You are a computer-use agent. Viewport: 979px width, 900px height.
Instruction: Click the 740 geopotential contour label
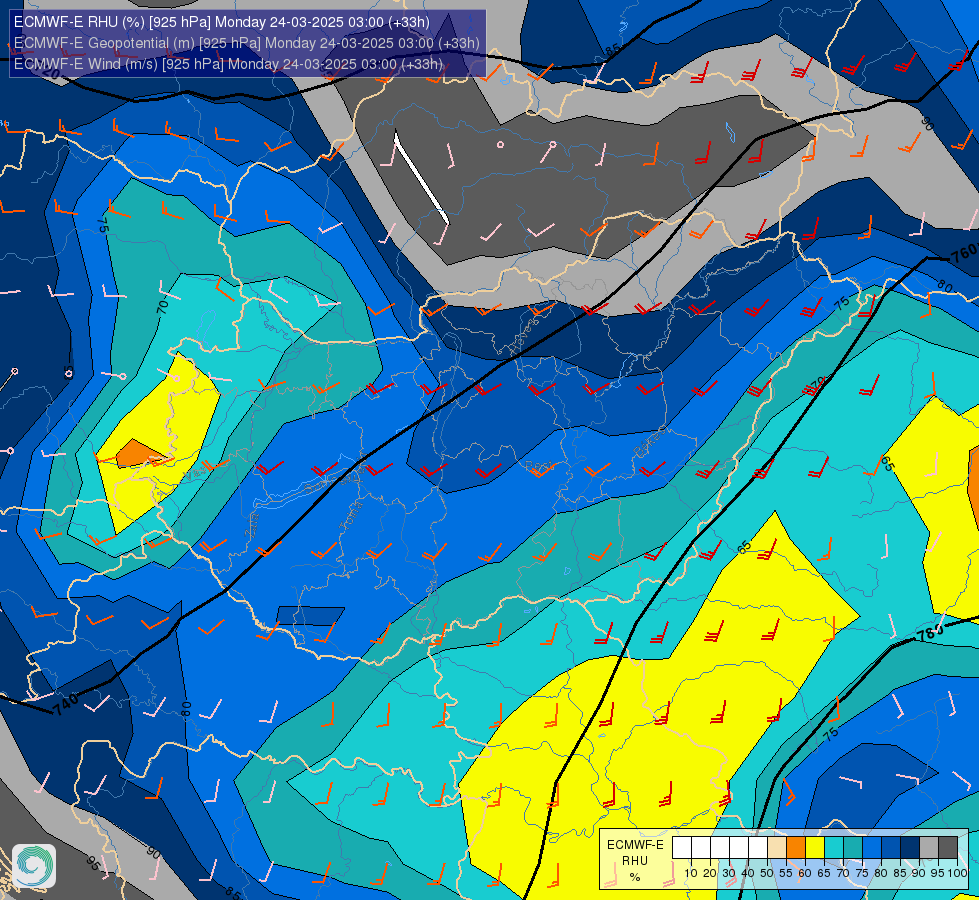66,705
